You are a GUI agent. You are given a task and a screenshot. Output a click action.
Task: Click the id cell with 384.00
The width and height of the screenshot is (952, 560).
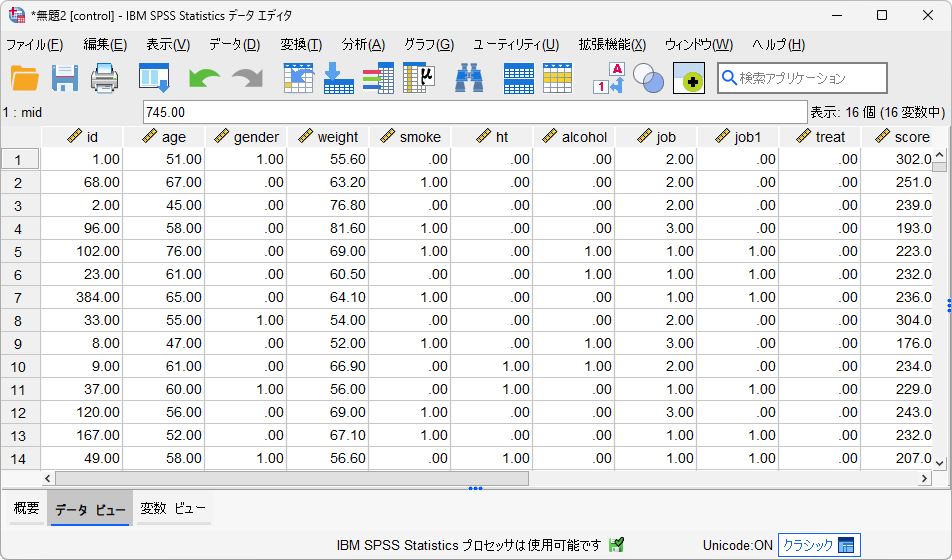tap(82, 297)
